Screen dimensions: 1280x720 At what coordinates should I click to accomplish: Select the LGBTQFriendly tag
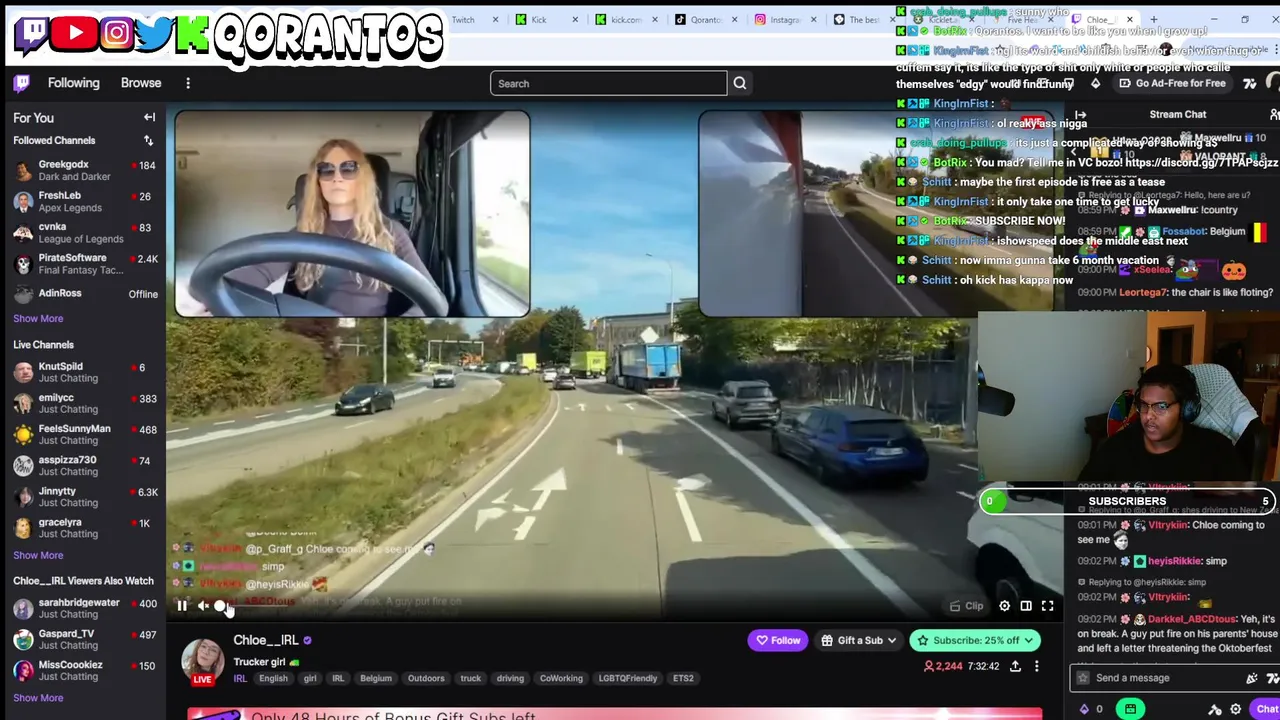(x=628, y=678)
